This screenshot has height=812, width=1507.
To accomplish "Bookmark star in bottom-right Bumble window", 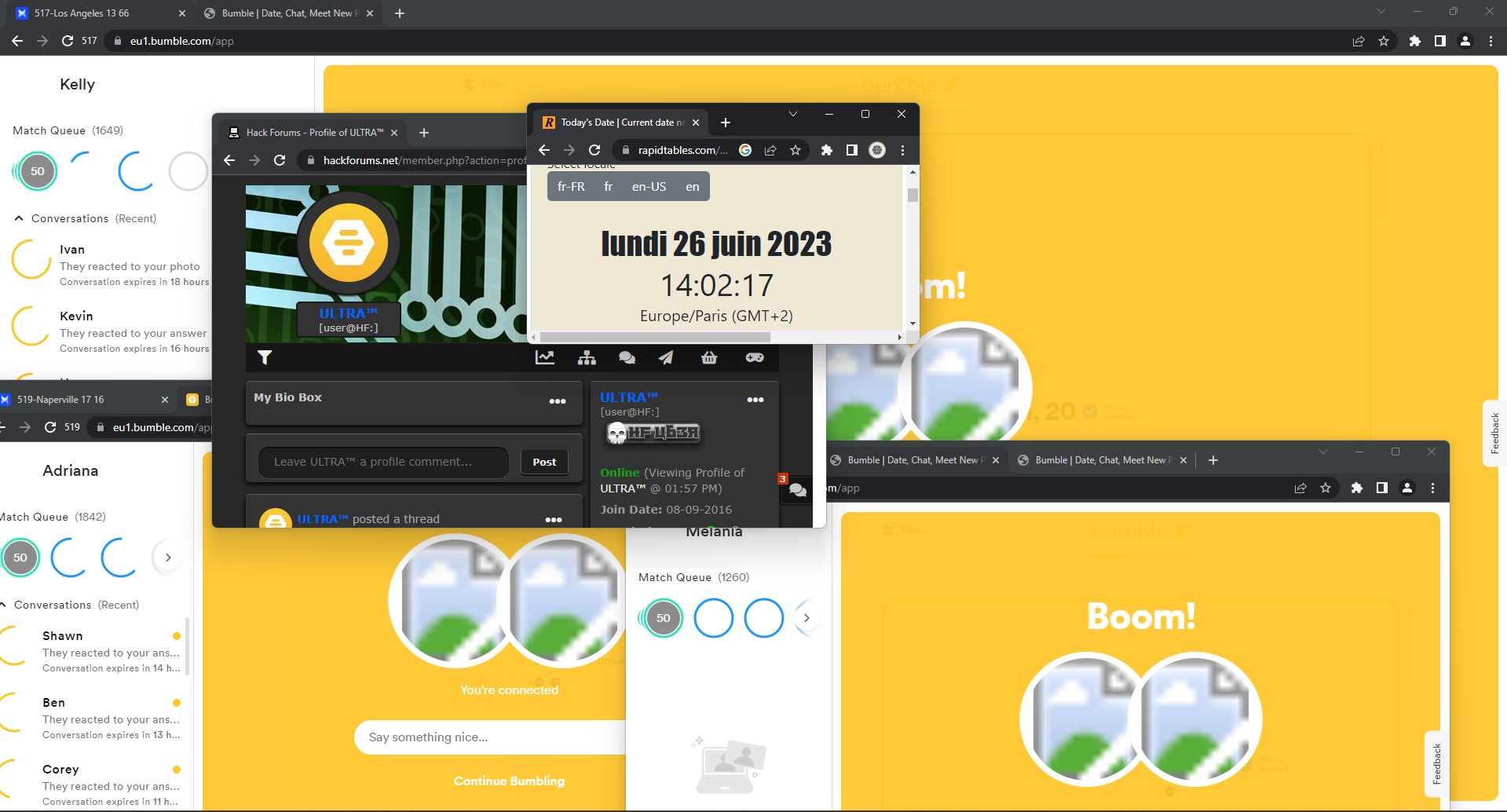I will (1326, 488).
